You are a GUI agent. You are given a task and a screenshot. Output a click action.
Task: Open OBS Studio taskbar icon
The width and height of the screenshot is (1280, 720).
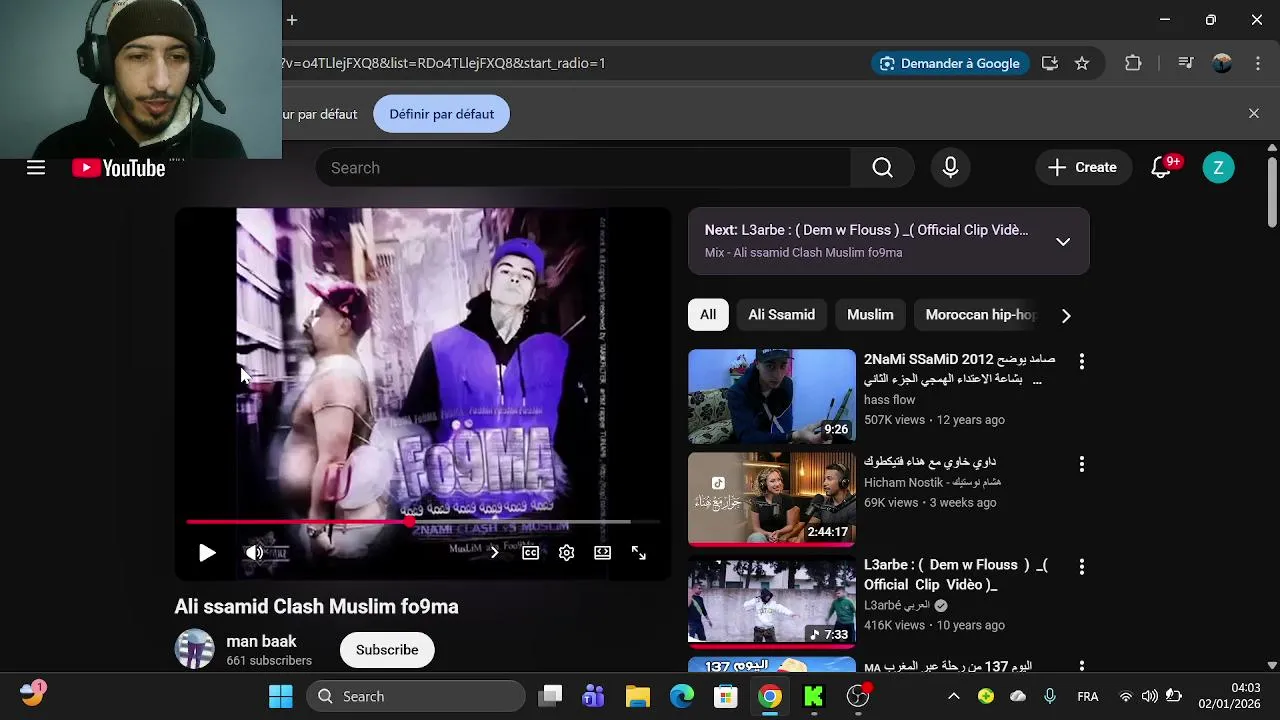click(858, 696)
